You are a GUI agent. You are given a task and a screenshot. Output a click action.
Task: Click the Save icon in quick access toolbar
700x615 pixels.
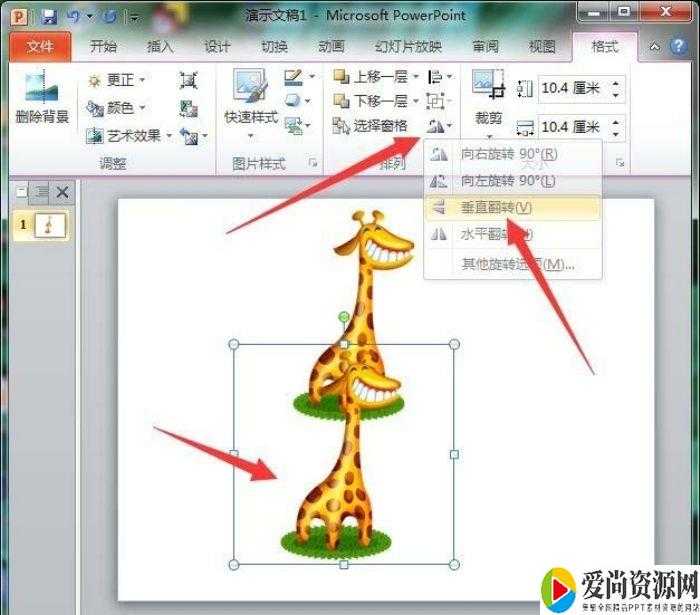48,16
